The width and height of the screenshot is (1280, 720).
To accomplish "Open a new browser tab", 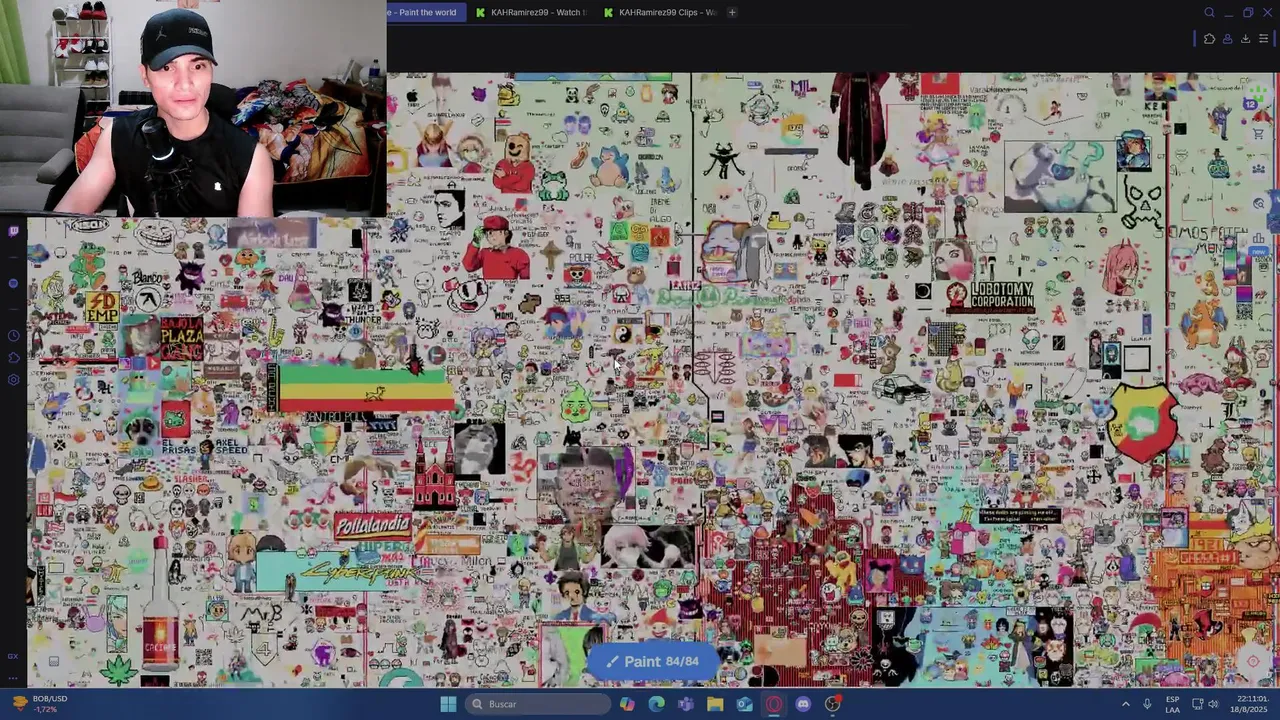I will [732, 12].
